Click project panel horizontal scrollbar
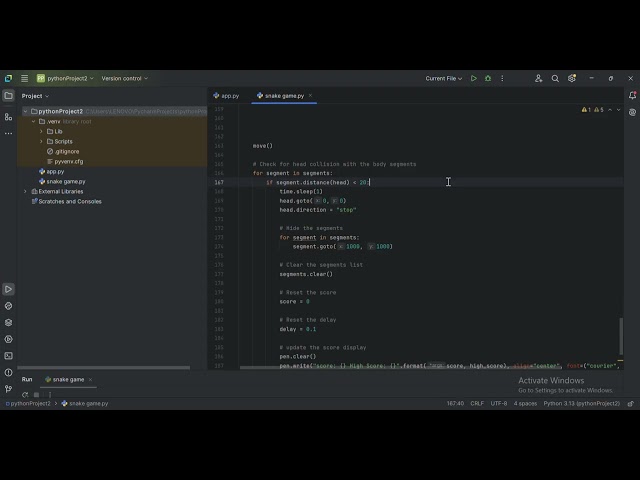This screenshot has height=480, width=640. [104, 368]
